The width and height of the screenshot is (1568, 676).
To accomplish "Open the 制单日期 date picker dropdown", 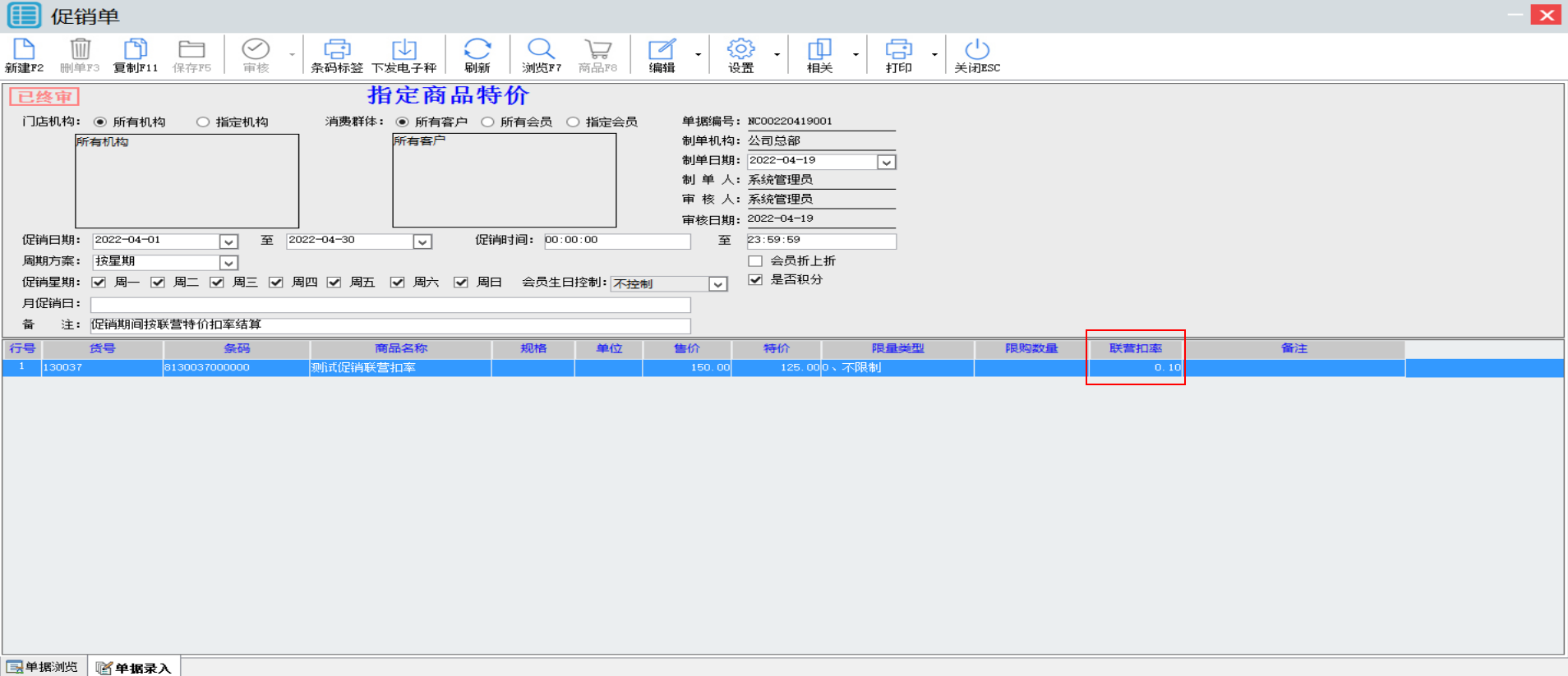I will pyautogui.click(x=886, y=163).
